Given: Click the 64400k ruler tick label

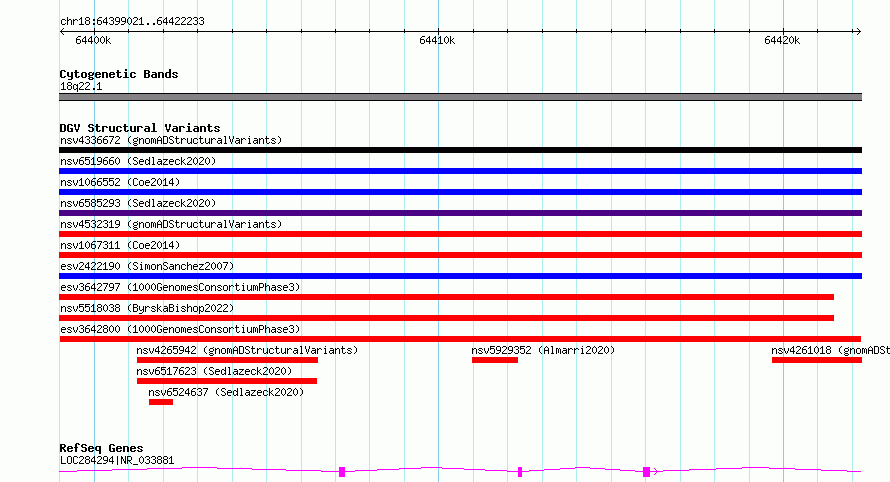Looking at the screenshot, I should coord(93,40).
